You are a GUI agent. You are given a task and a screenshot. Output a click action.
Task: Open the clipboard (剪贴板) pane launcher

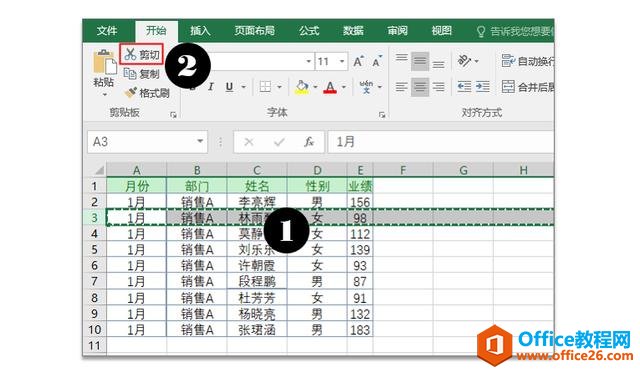pos(173,115)
